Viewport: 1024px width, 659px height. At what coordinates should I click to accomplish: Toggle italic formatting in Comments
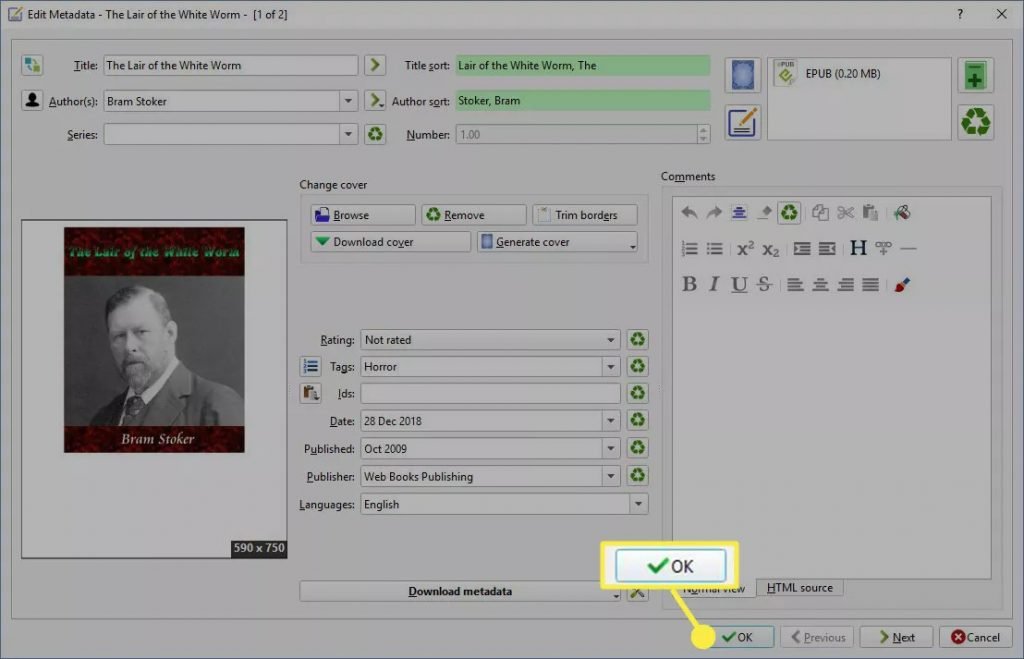[714, 284]
